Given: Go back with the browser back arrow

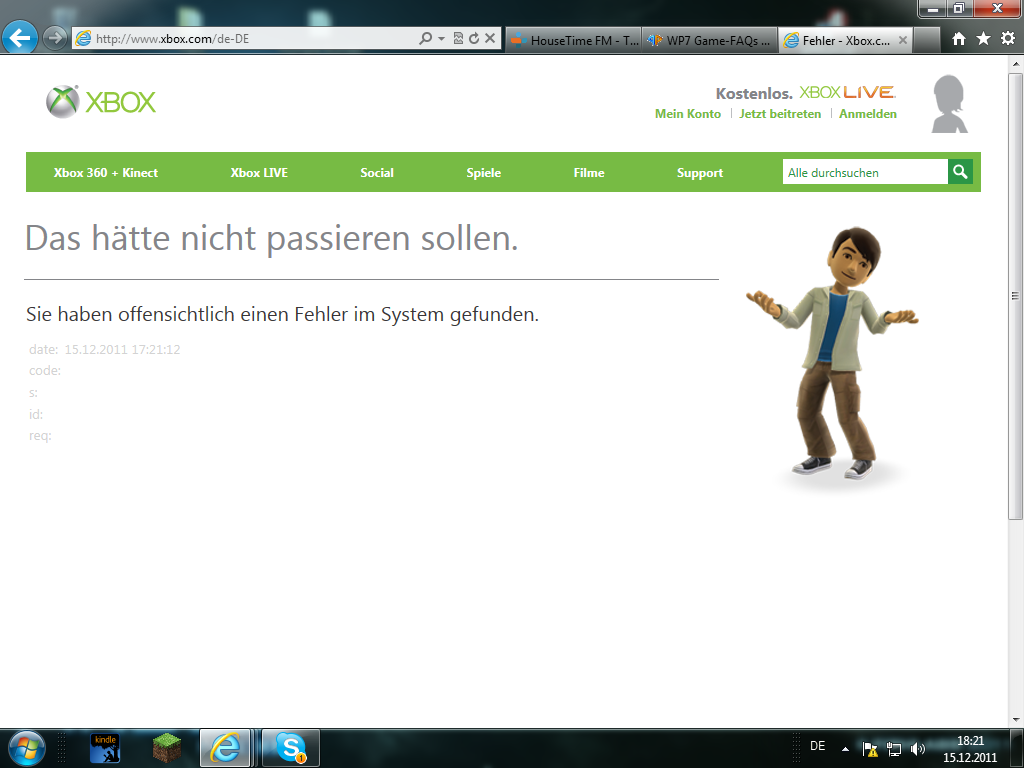Looking at the screenshot, I should [x=20, y=38].
